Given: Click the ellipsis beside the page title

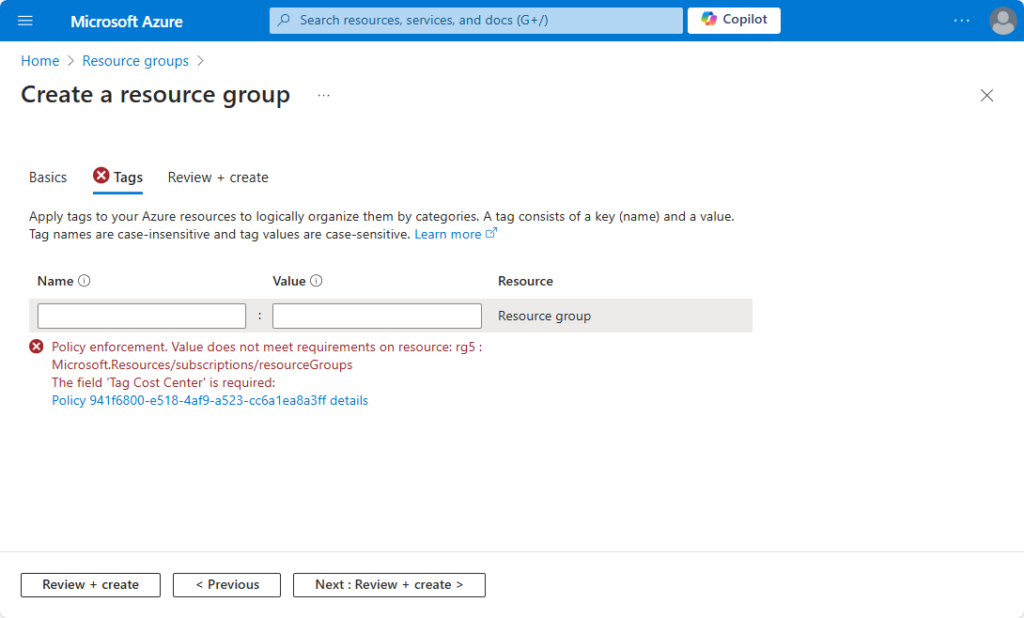Looking at the screenshot, I should pyautogui.click(x=323, y=95).
